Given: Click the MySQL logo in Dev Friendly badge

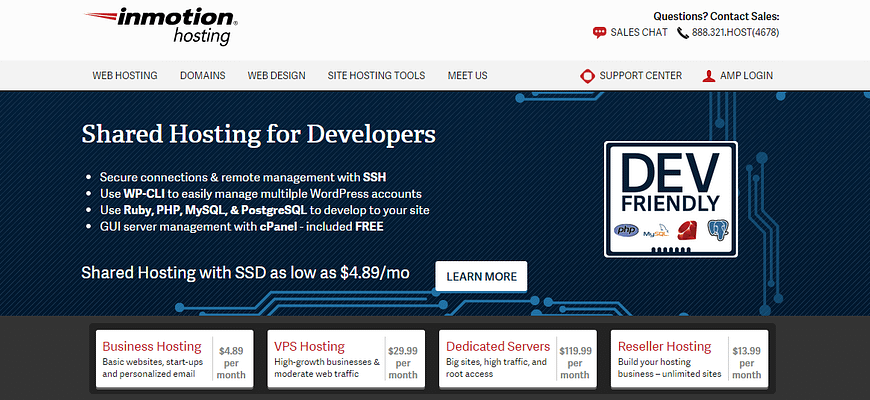Looking at the screenshot, I should click(655, 231).
